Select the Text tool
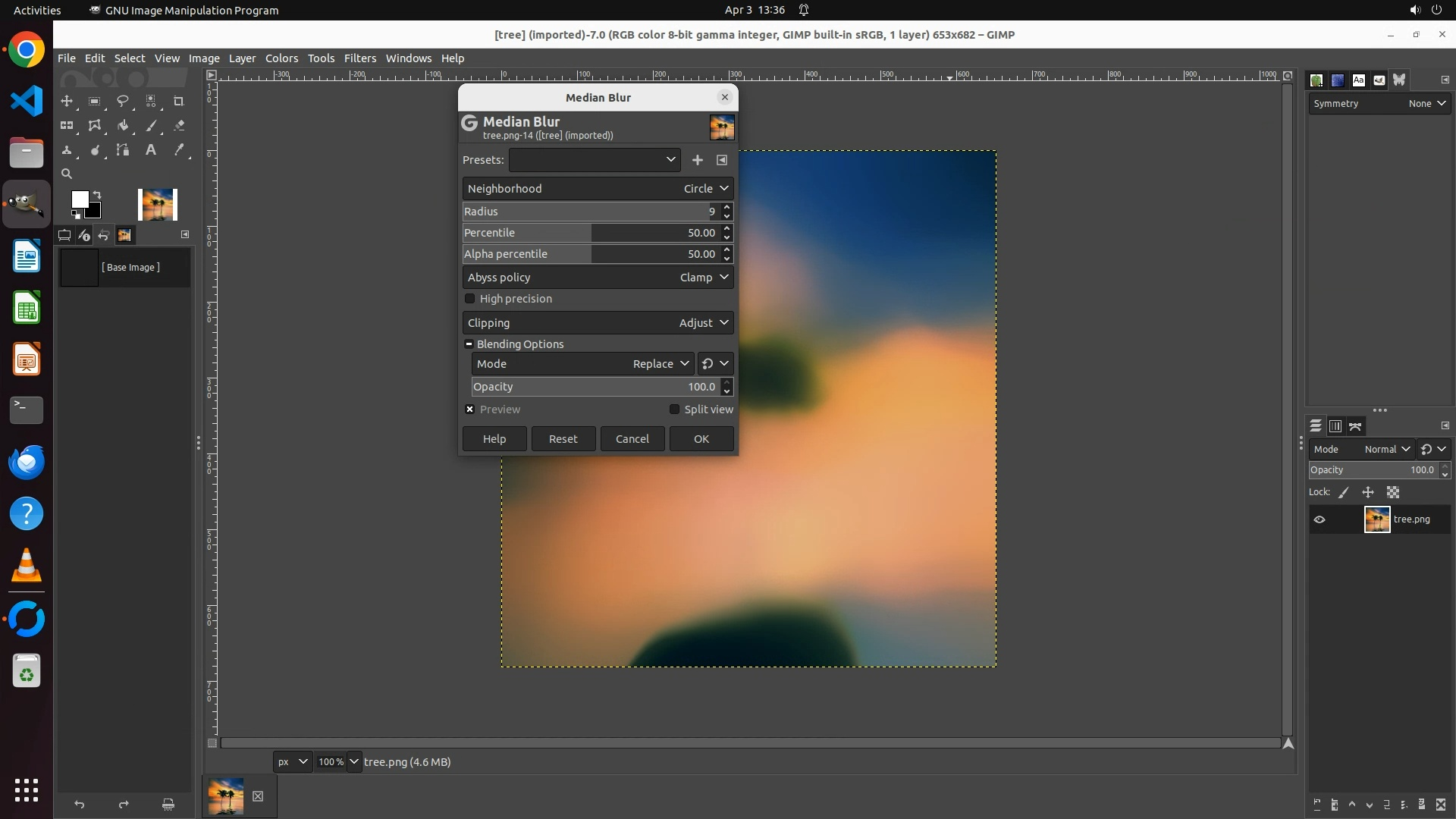 (151, 150)
